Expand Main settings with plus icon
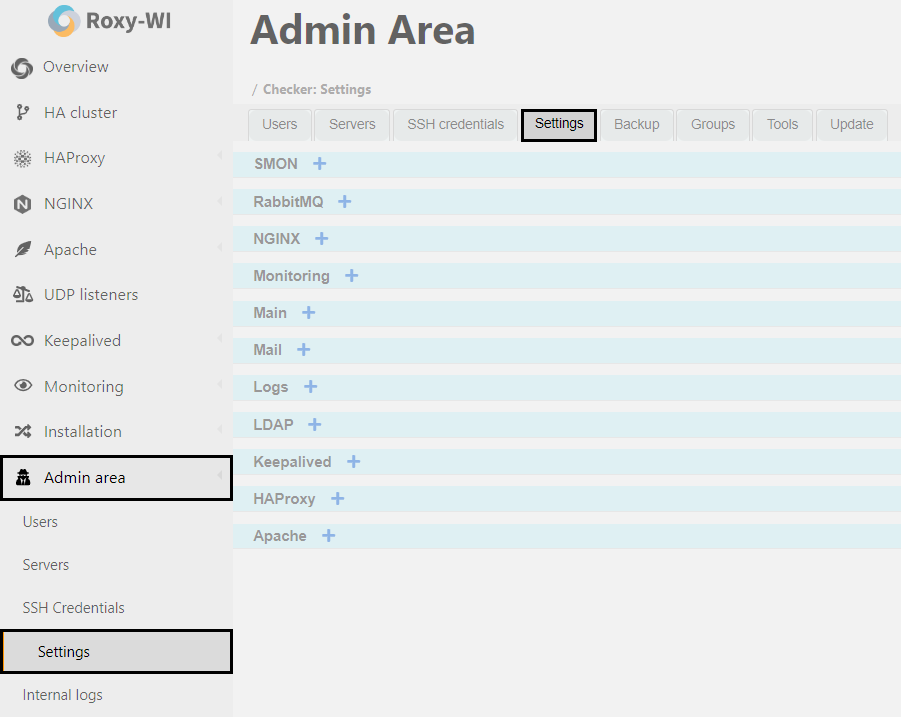Screen dimensions: 901x717 [x=309, y=313]
